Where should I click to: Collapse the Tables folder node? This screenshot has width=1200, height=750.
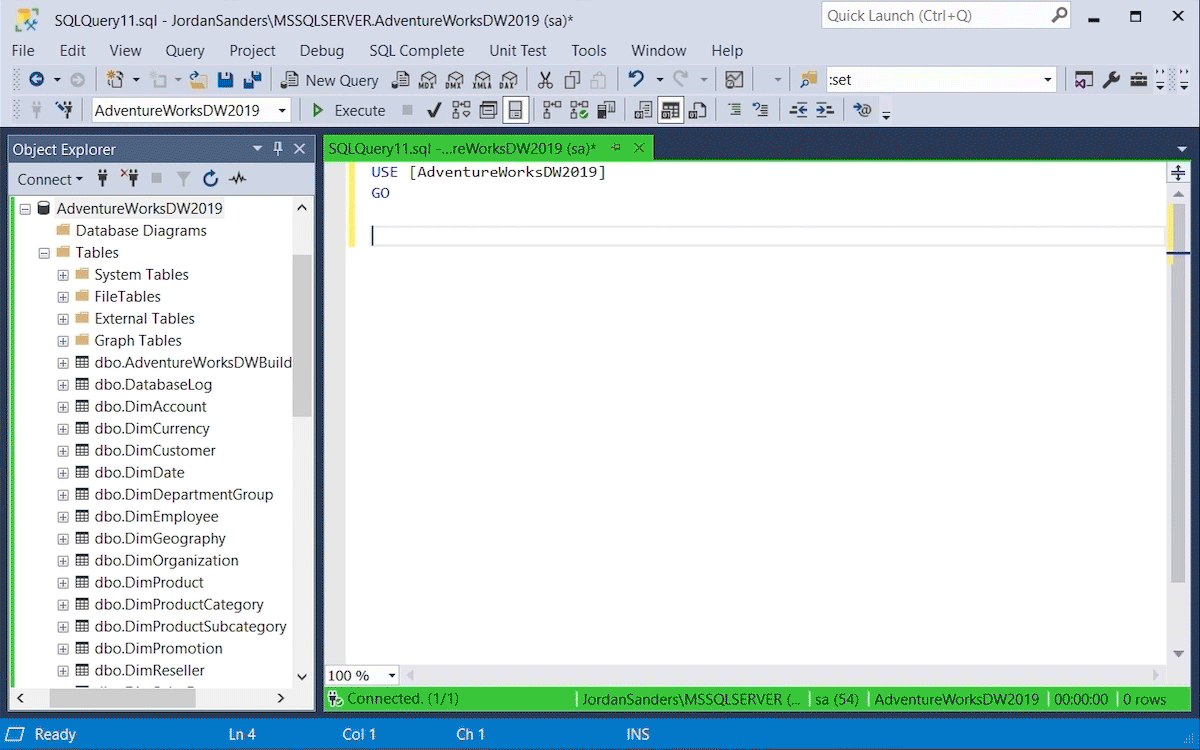click(x=44, y=253)
